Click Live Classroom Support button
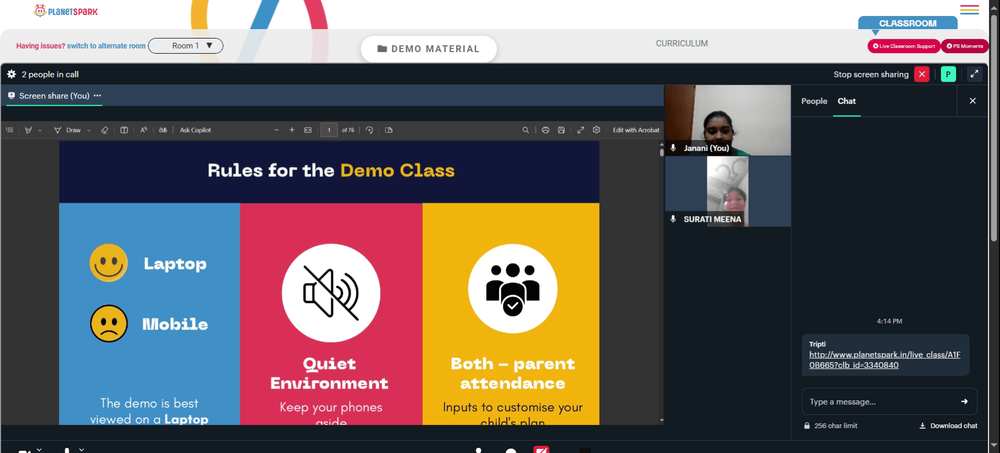 (x=904, y=46)
